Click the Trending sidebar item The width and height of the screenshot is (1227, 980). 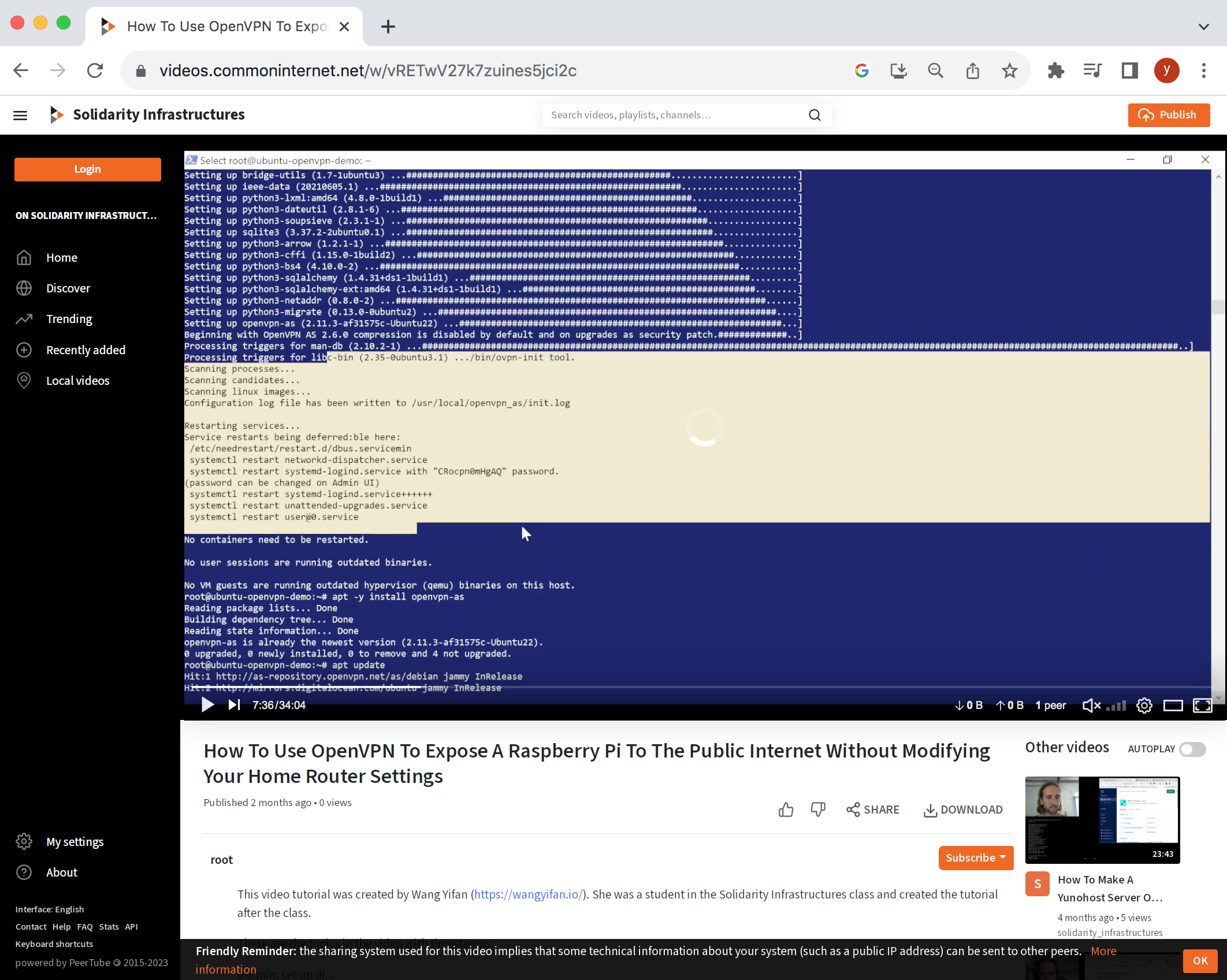[69, 318]
